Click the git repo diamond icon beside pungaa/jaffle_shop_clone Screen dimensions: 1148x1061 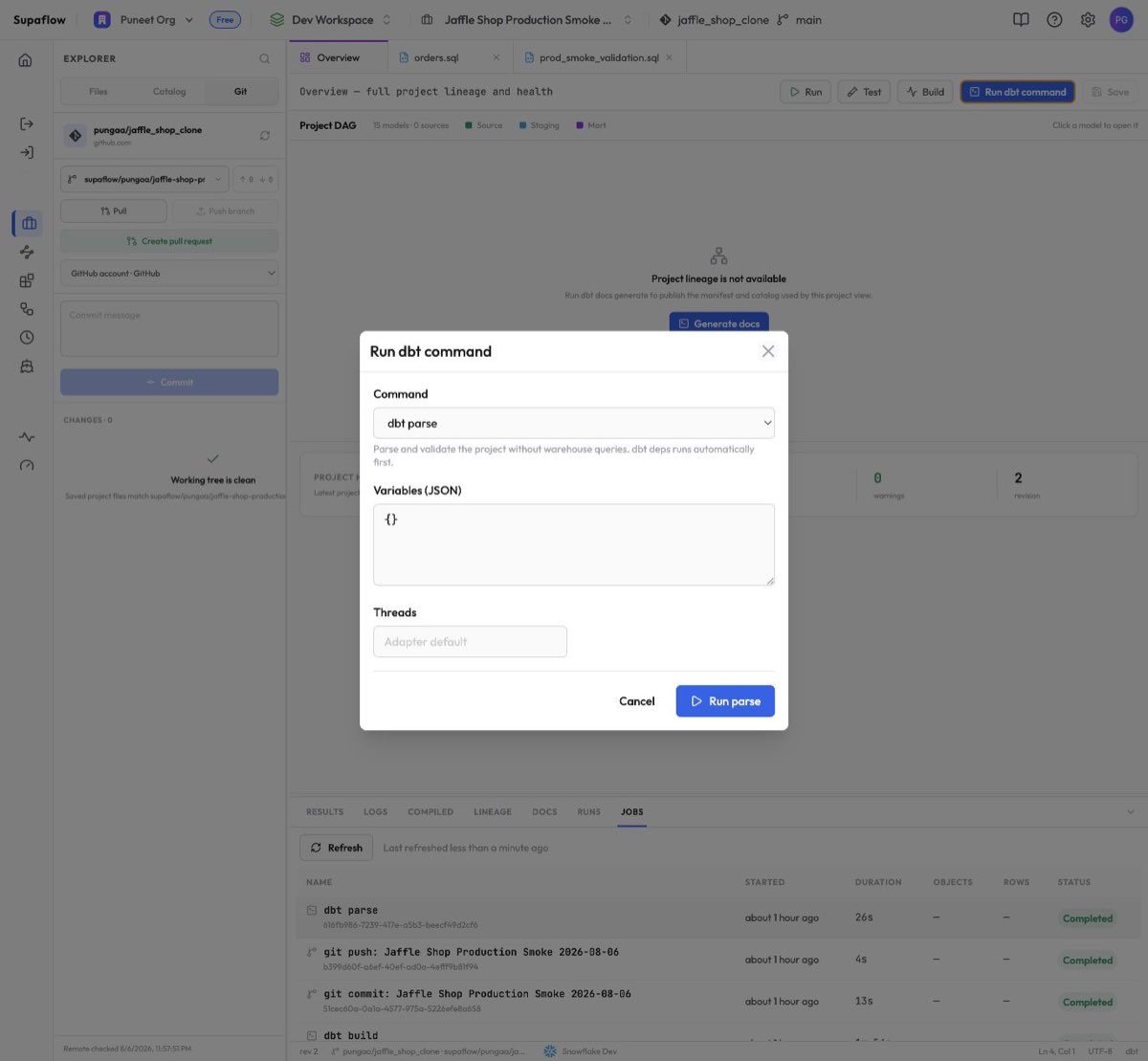pos(76,135)
